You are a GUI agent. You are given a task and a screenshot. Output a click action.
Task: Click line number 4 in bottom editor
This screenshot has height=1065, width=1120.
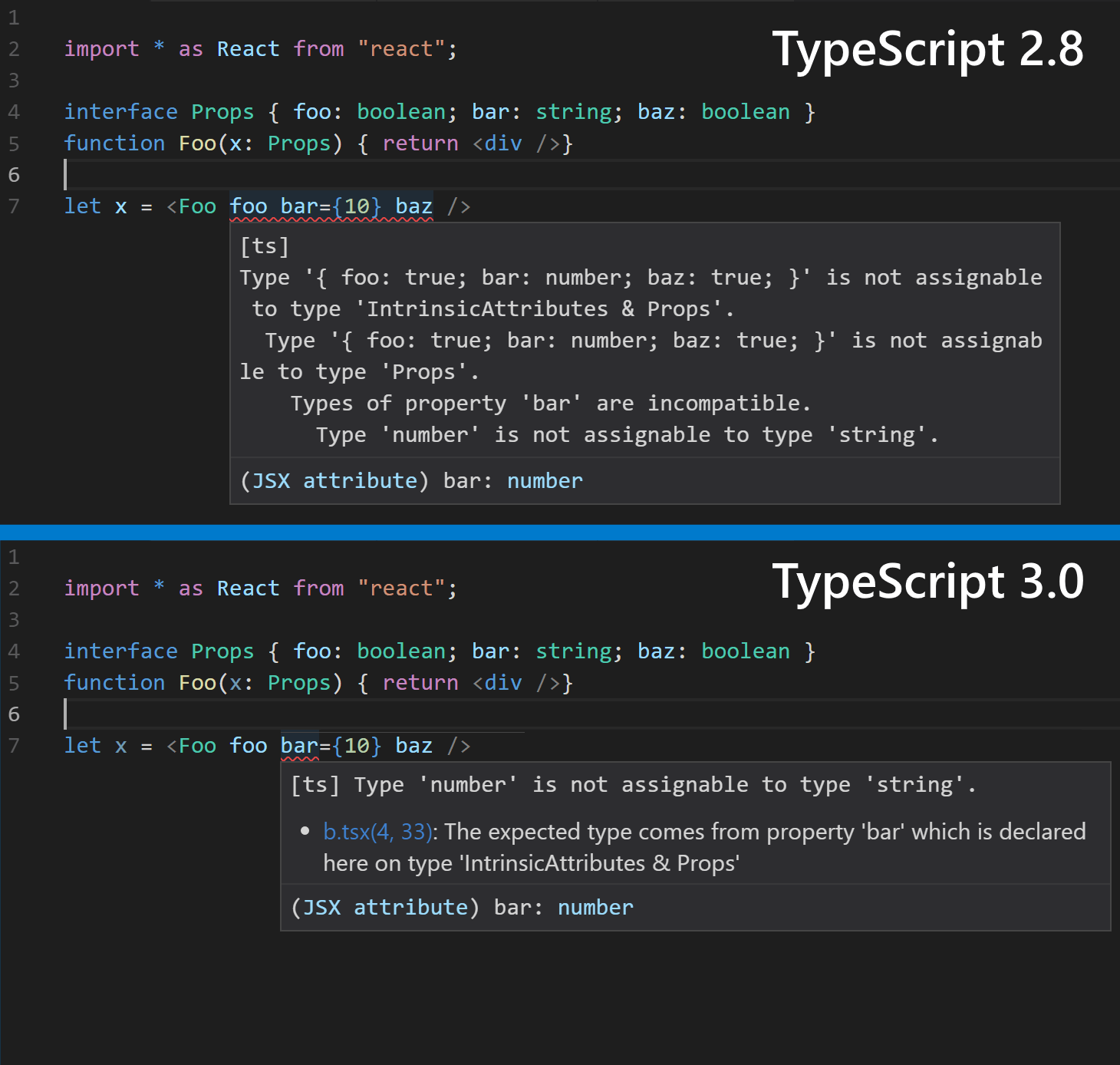14,651
